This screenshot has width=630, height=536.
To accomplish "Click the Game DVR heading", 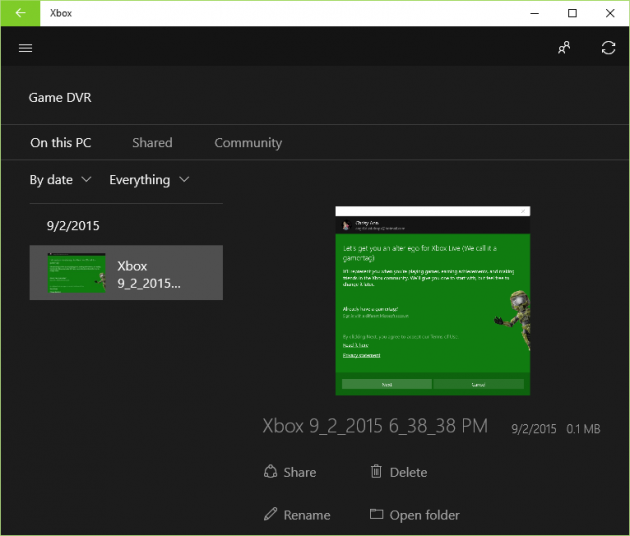I will [60, 98].
